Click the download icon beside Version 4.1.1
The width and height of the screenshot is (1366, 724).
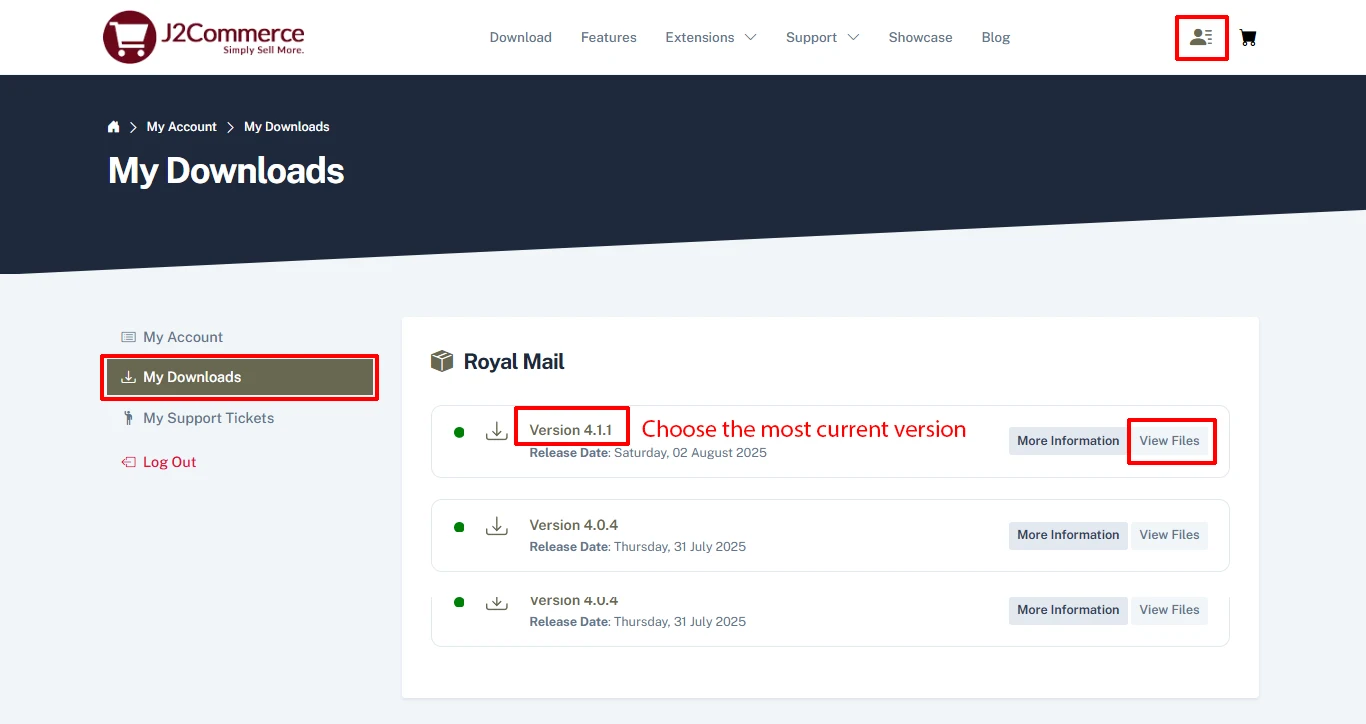tap(497, 431)
